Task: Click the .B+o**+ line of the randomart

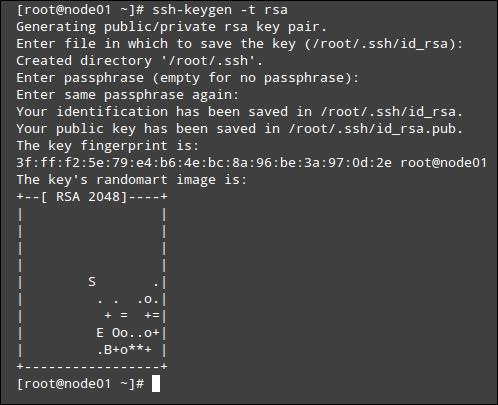Action: pos(124,350)
